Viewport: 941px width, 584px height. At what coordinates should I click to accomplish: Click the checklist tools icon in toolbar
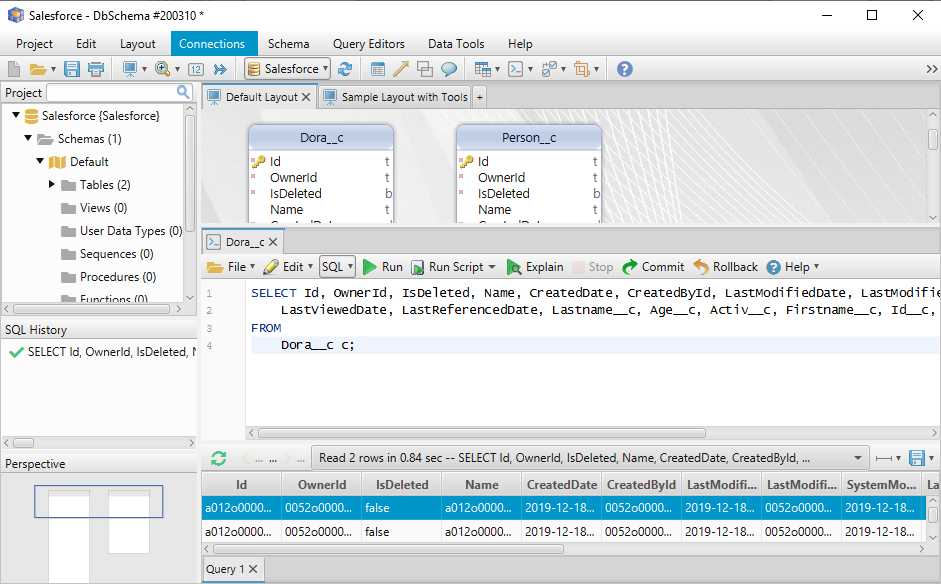[549, 69]
